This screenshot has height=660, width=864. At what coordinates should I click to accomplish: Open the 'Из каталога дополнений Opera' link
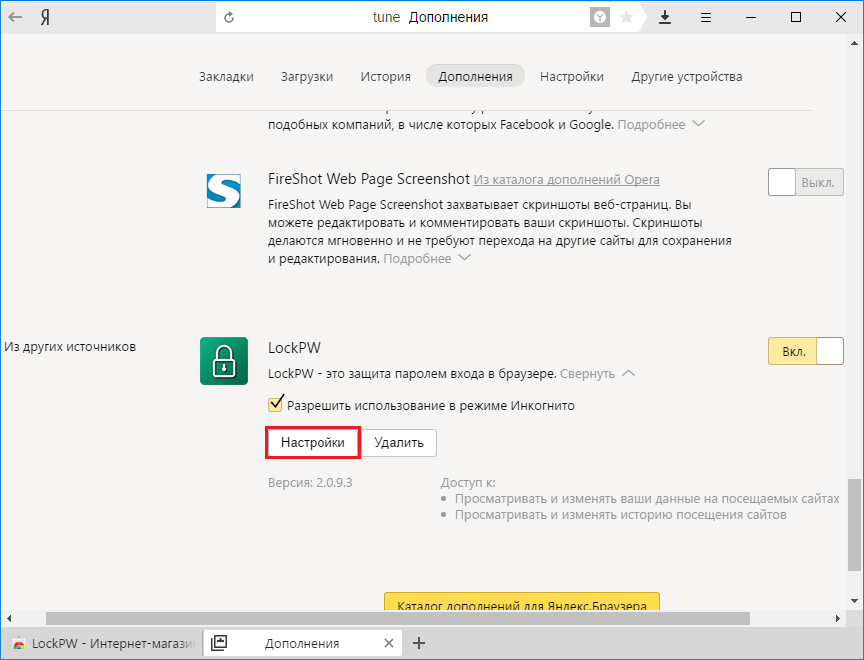[x=566, y=180]
